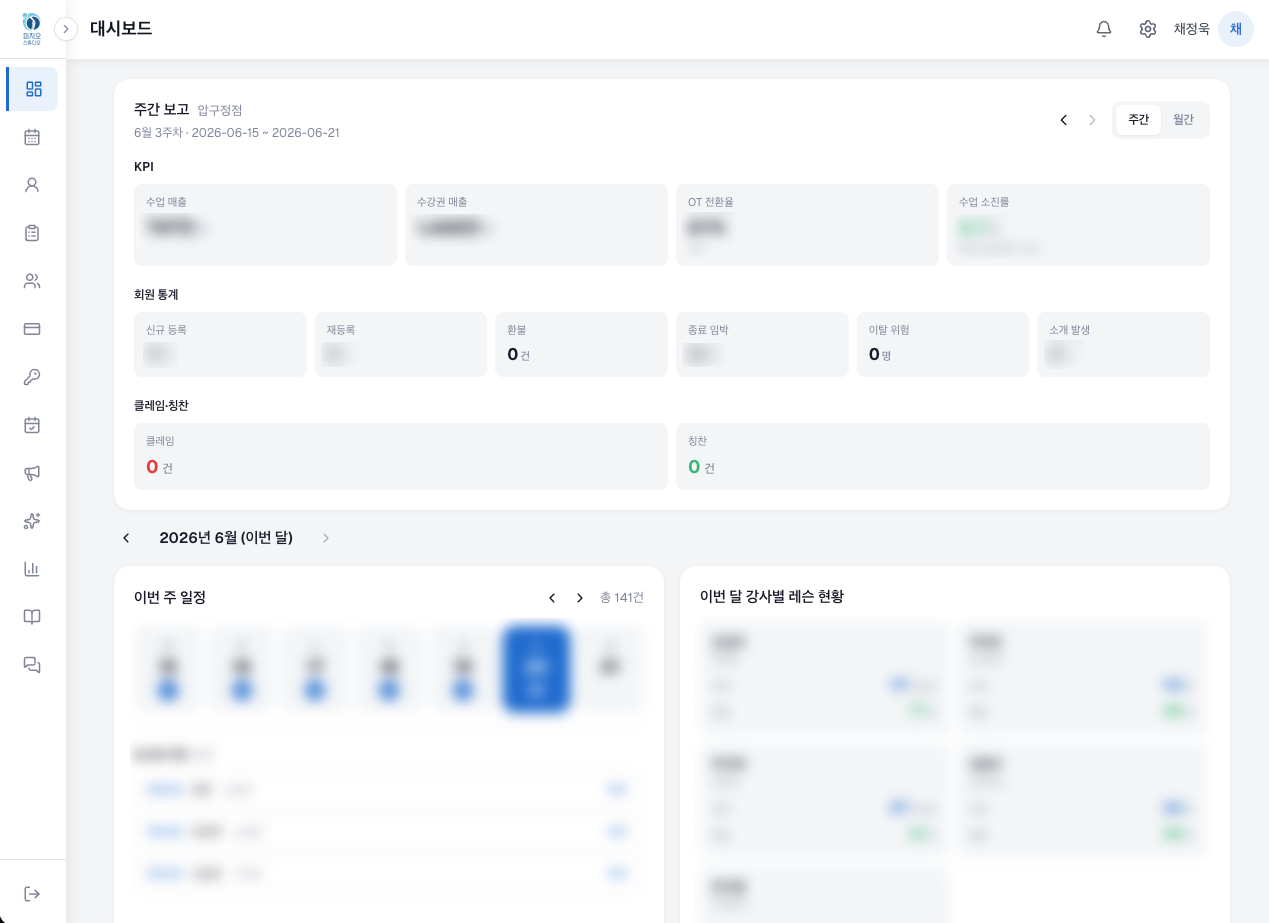Image resolution: width=1269 pixels, height=923 pixels.
Task: Open the two-people group icon in sidebar
Action: tap(32, 281)
